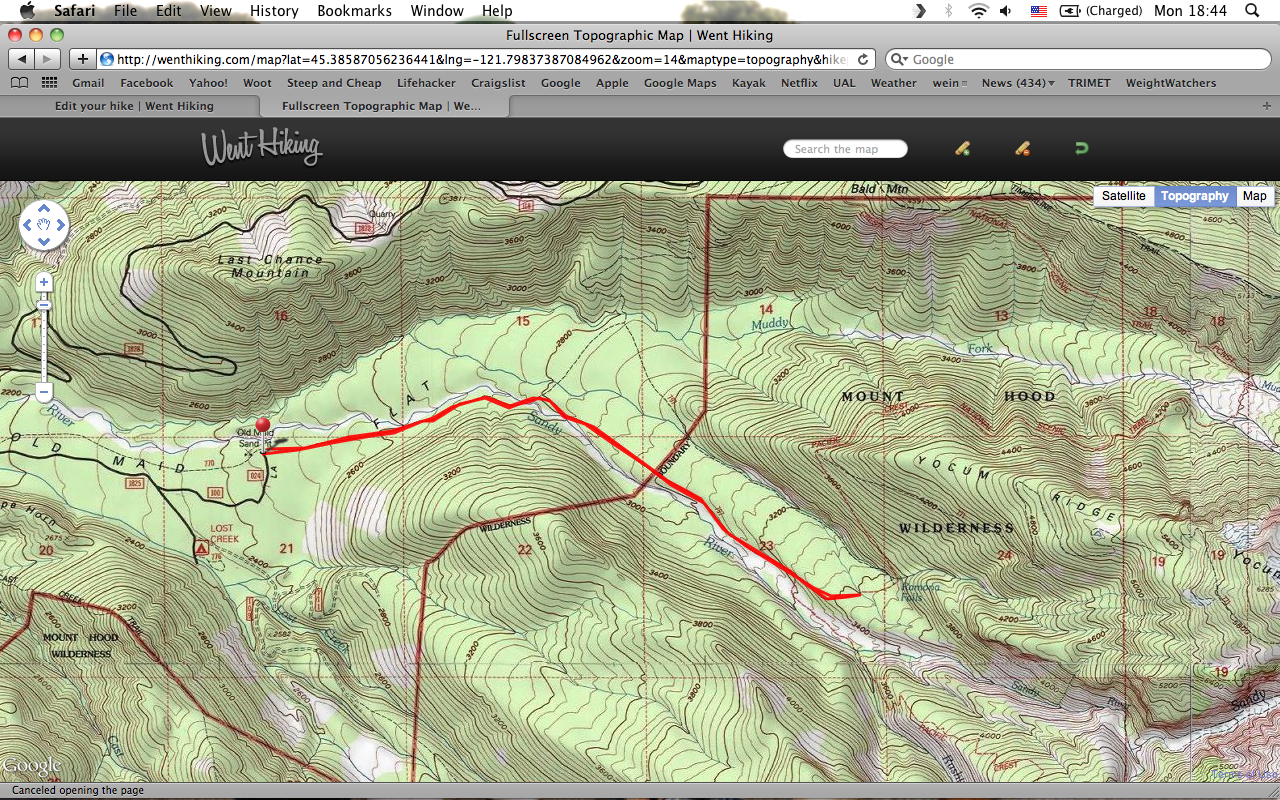Viewport: 1280px width, 800px height.
Task: Click the "Canceled opening the page" status text
Action: [x=78, y=790]
